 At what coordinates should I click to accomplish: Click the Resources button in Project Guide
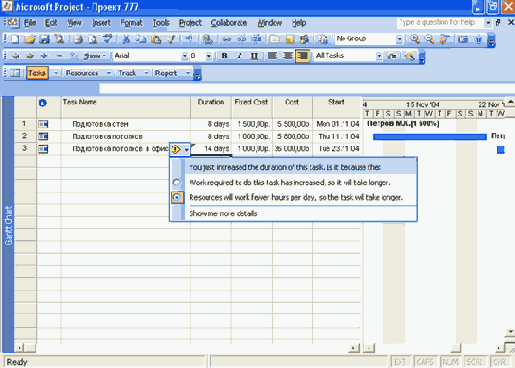(82, 73)
